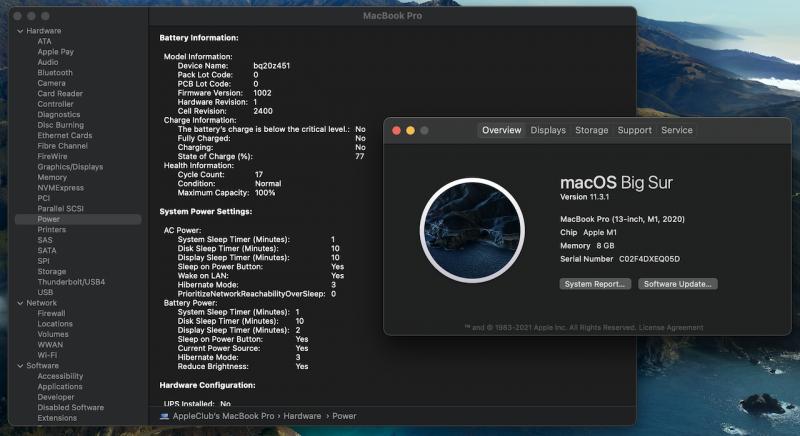Select Audio in the sidebar
This screenshot has width=800, height=436.
coord(47,62)
